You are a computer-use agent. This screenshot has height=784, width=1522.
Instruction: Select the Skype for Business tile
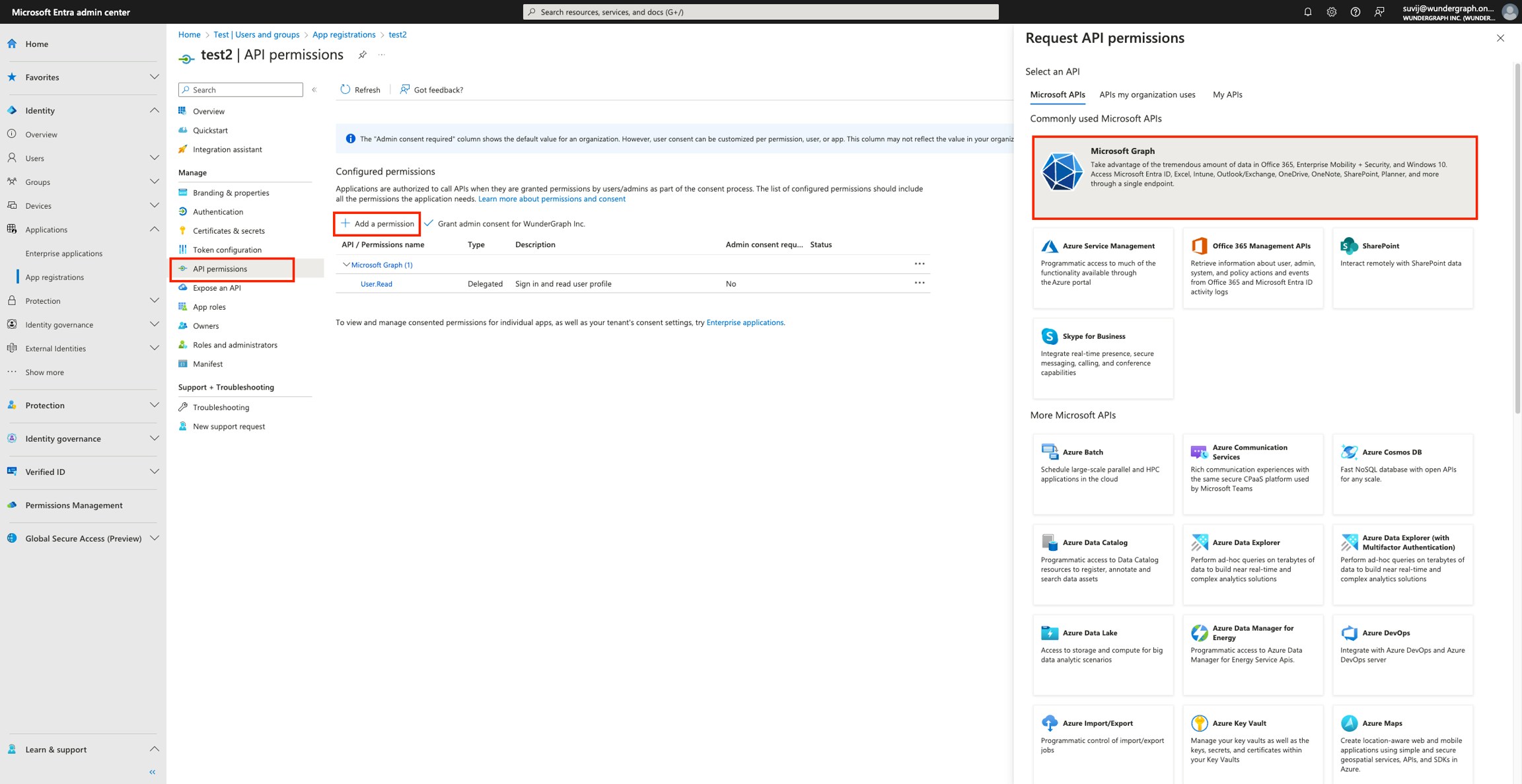1103,357
